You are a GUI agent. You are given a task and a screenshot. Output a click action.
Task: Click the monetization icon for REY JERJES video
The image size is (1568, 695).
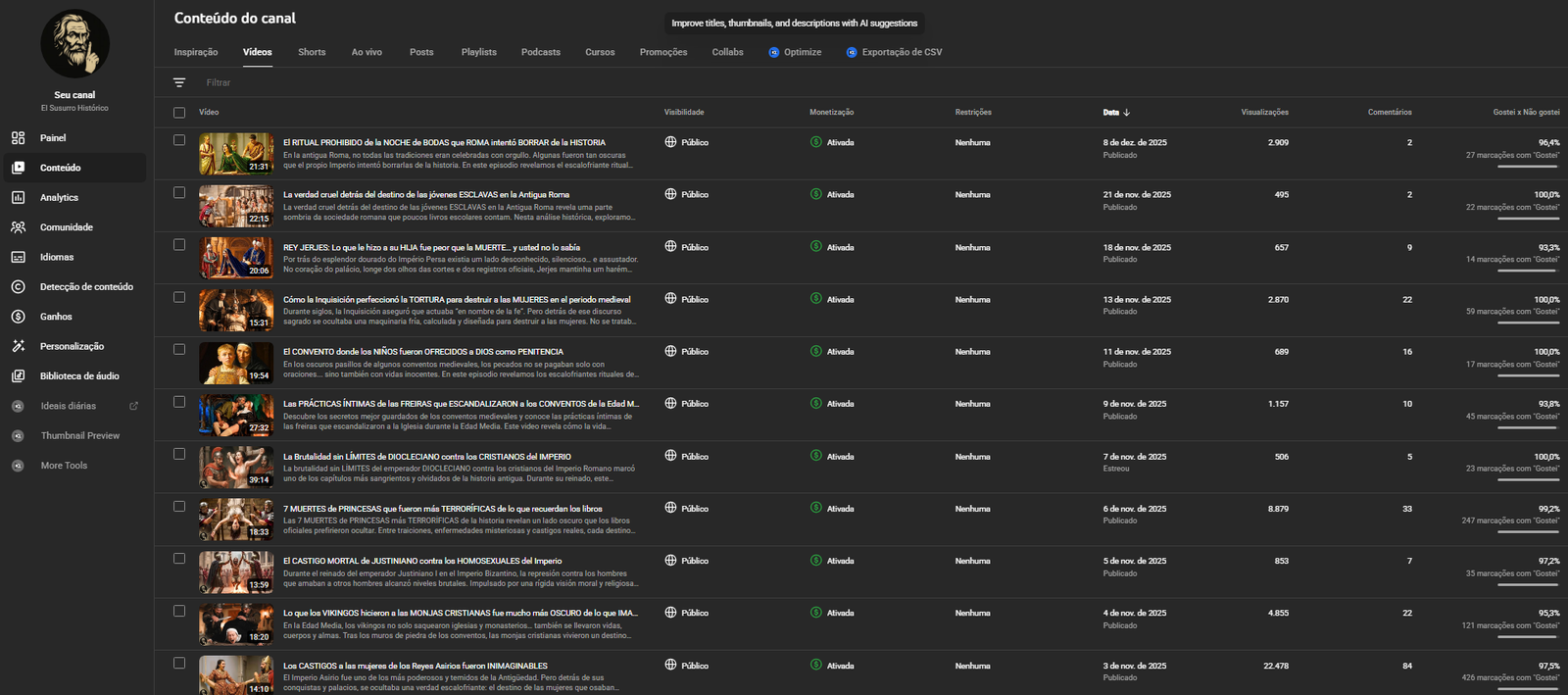pyautogui.click(x=816, y=247)
